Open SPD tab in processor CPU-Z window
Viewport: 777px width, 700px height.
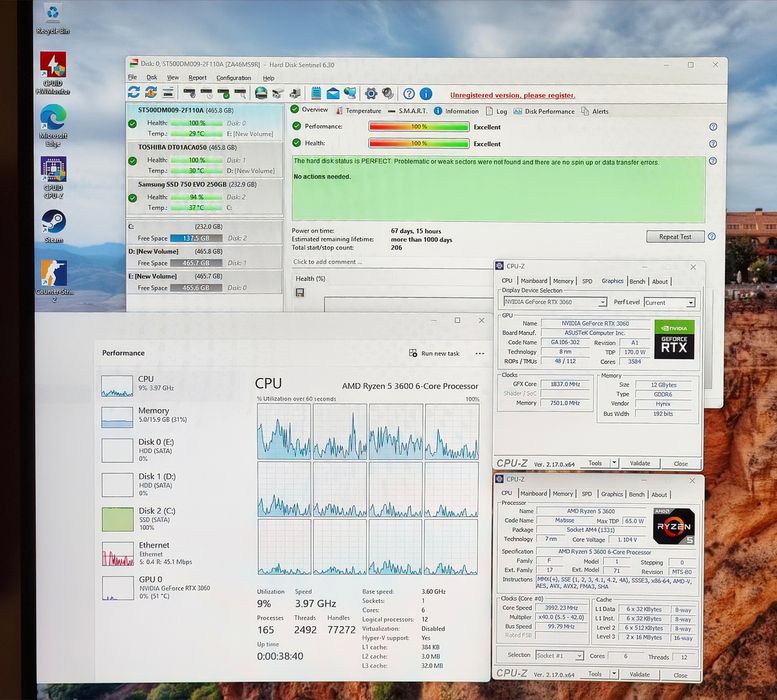coord(587,494)
